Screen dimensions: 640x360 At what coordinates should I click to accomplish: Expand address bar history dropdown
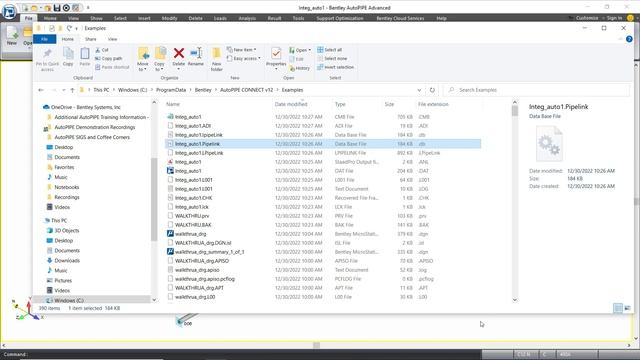pos(419,90)
